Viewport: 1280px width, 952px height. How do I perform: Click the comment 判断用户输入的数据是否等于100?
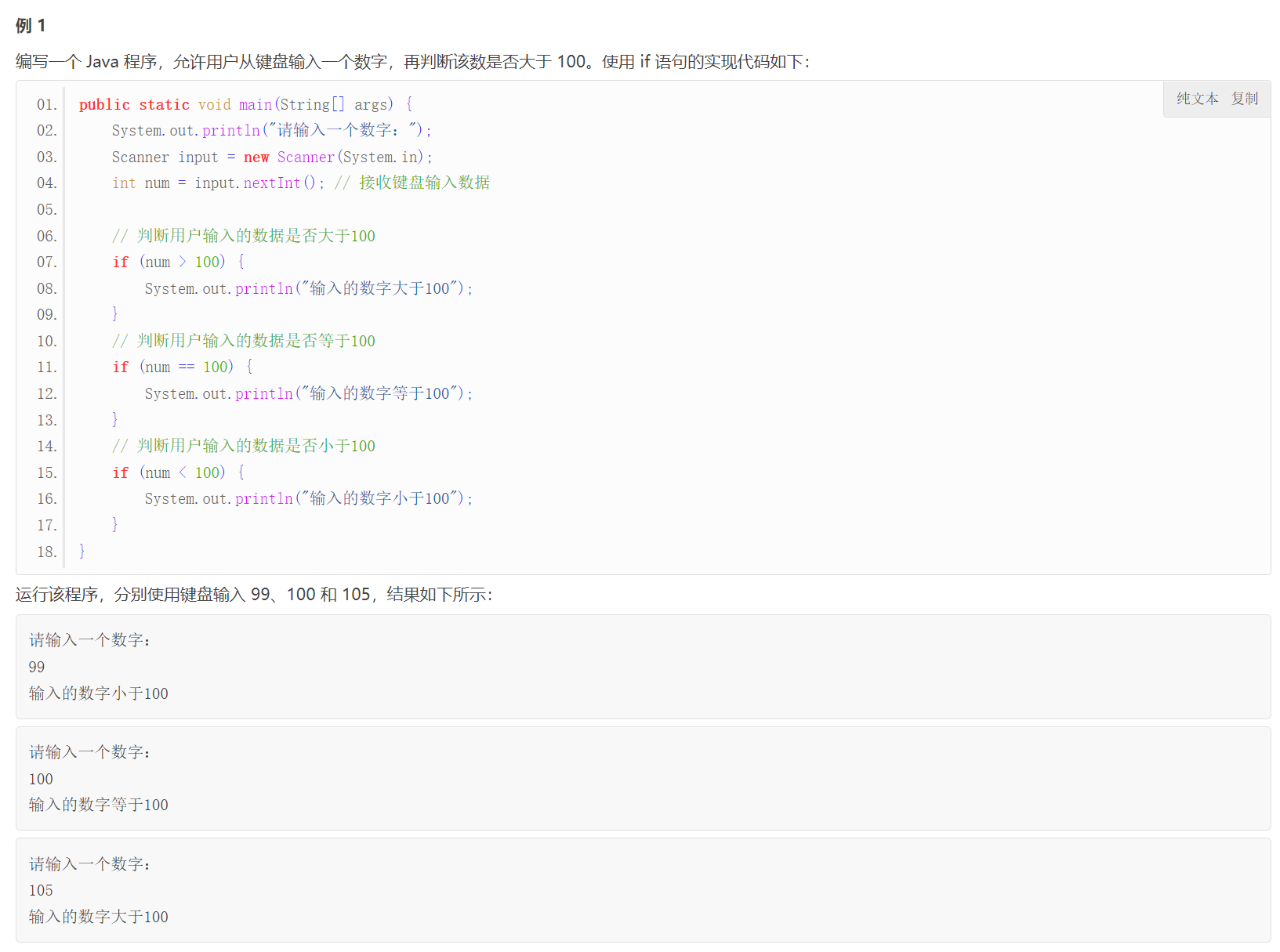244,341
